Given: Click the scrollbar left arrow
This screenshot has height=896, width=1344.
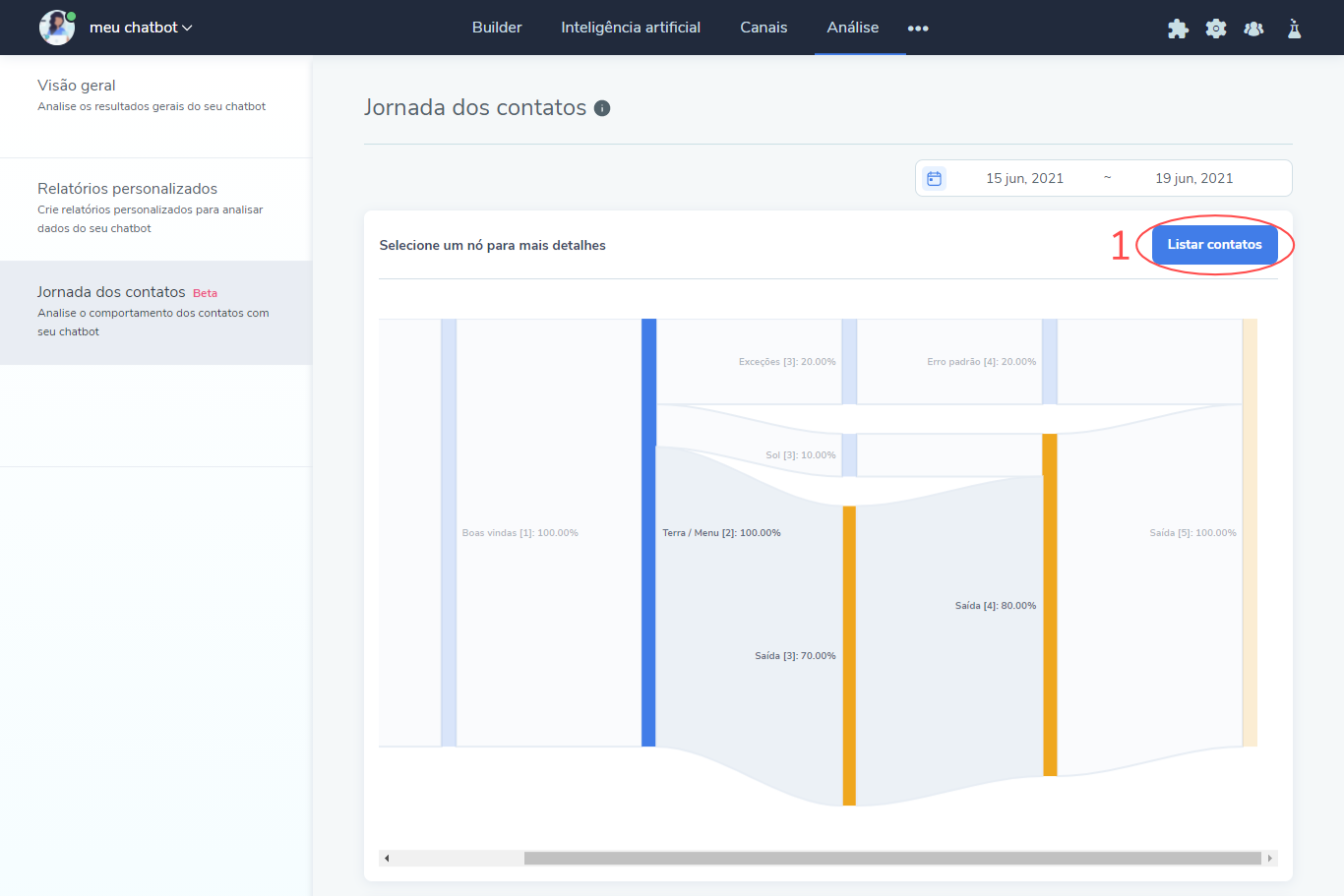Looking at the screenshot, I should point(387,858).
